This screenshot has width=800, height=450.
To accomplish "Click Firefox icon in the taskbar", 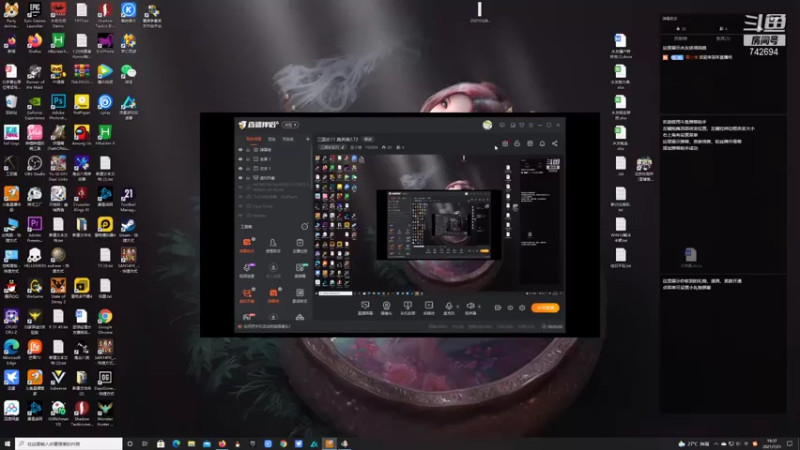I will coord(222,444).
